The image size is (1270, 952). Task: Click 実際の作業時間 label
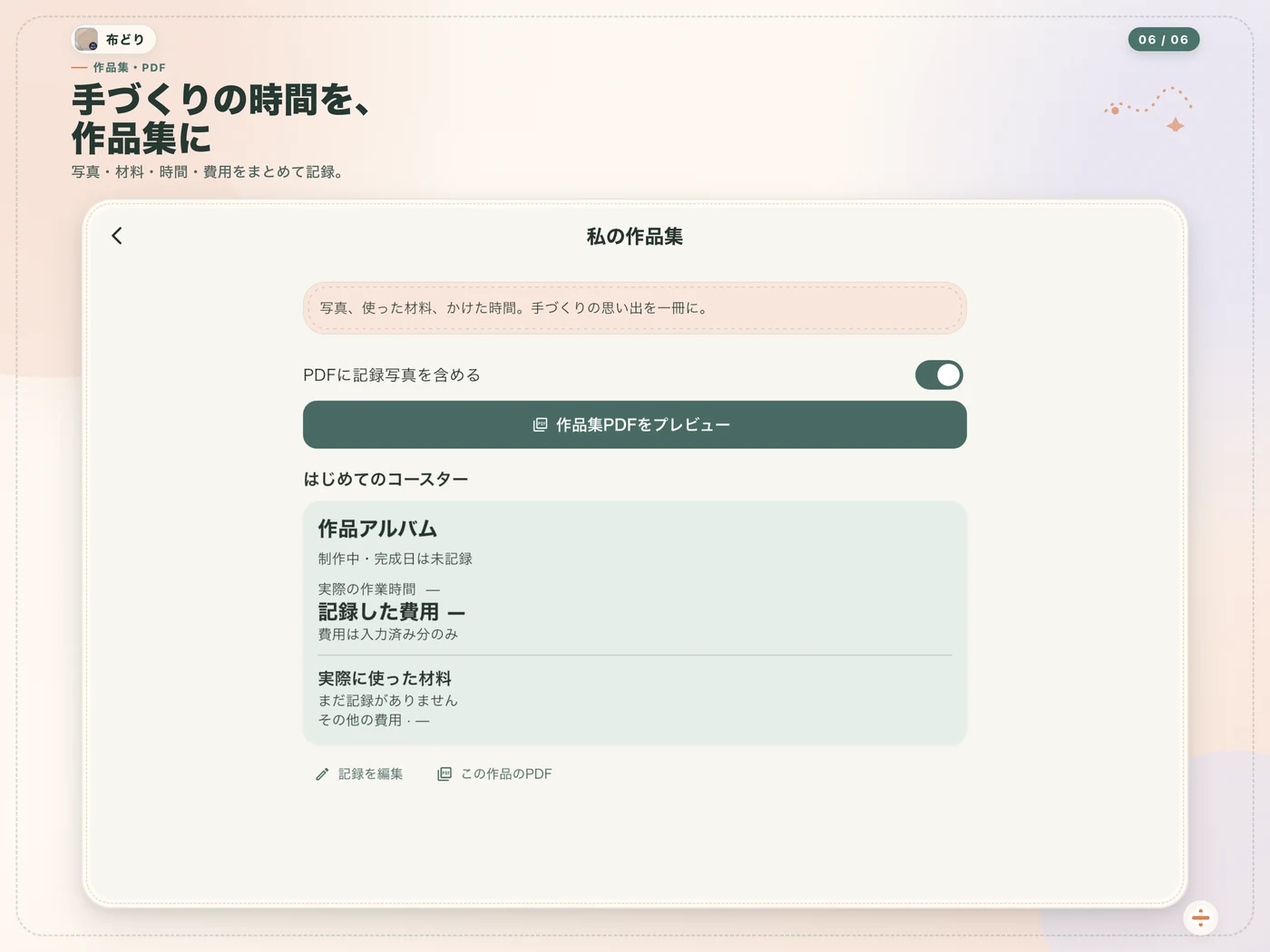[x=366, y=589]
